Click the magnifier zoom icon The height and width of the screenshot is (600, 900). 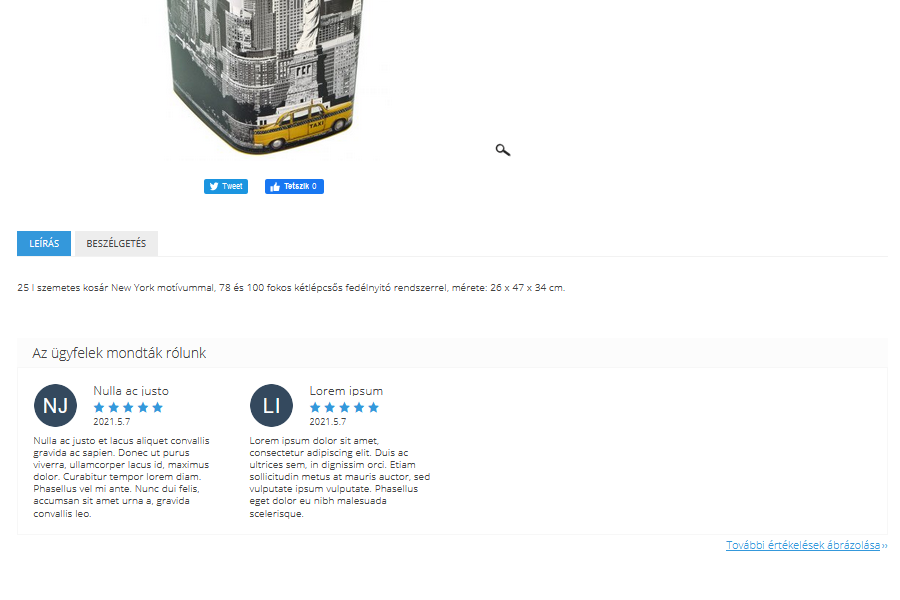click(503, 150)
